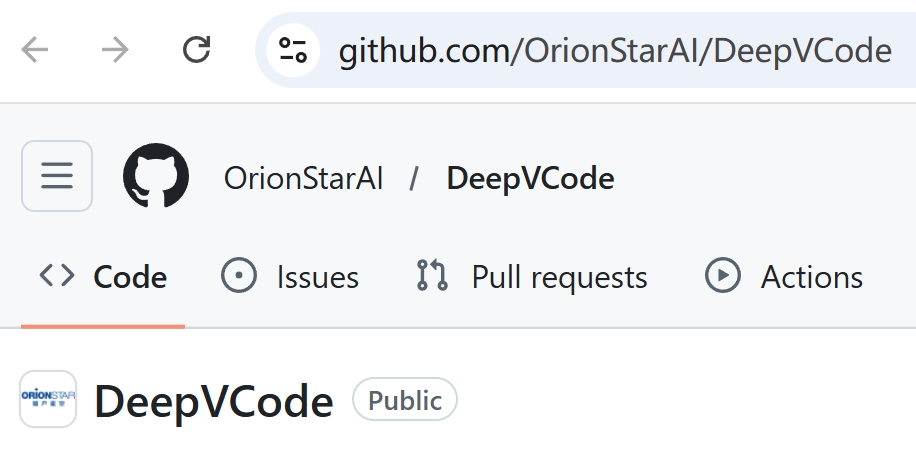Go forward to the next page

[115, 50]
